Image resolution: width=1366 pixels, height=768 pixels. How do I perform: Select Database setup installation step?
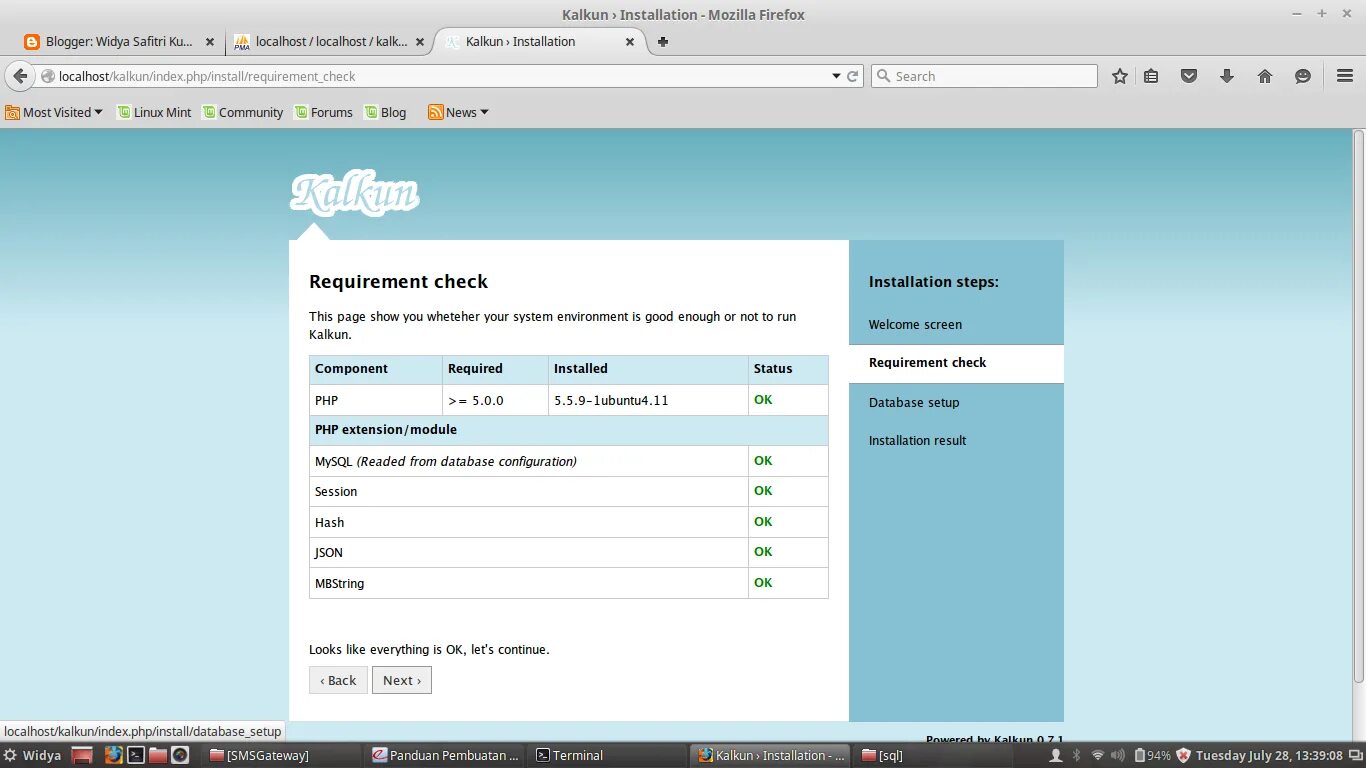coord(914,402)
